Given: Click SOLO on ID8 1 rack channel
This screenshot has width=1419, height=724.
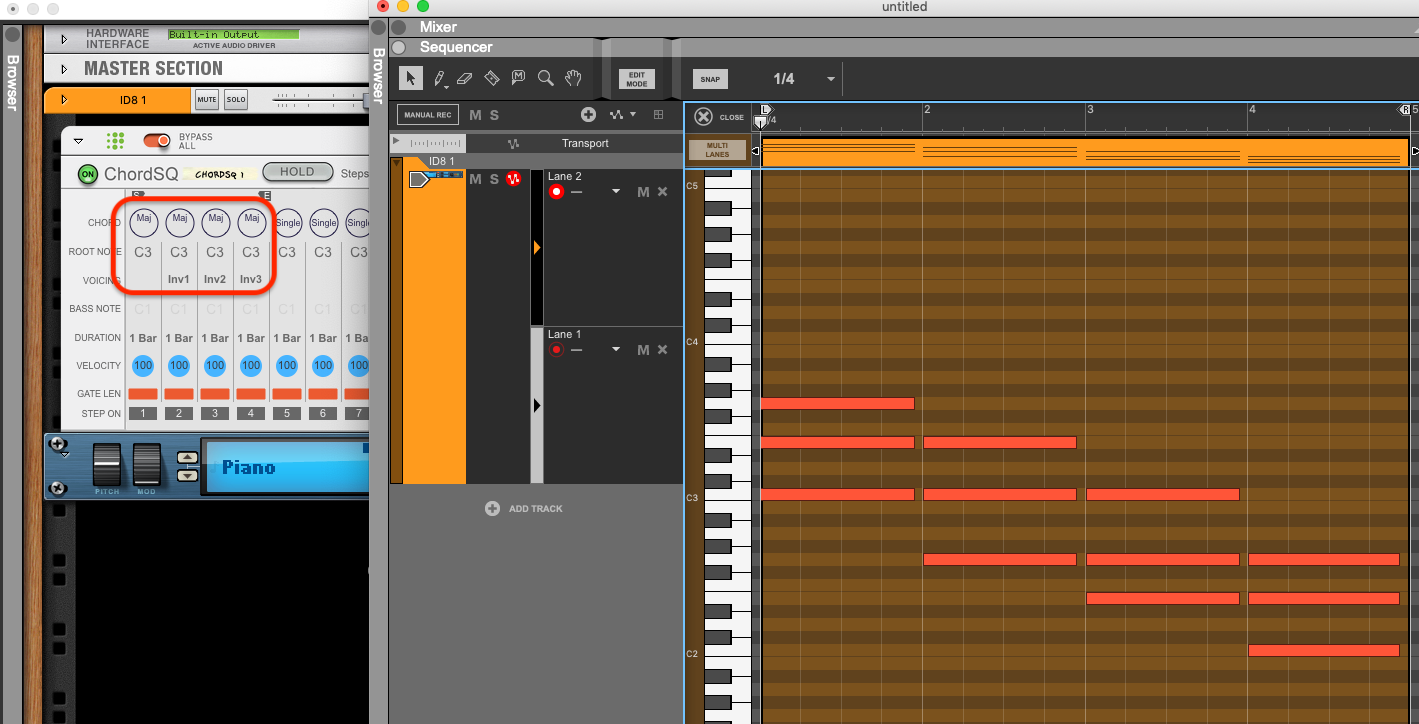Looking at the screenshot, I should click(235, 99).
